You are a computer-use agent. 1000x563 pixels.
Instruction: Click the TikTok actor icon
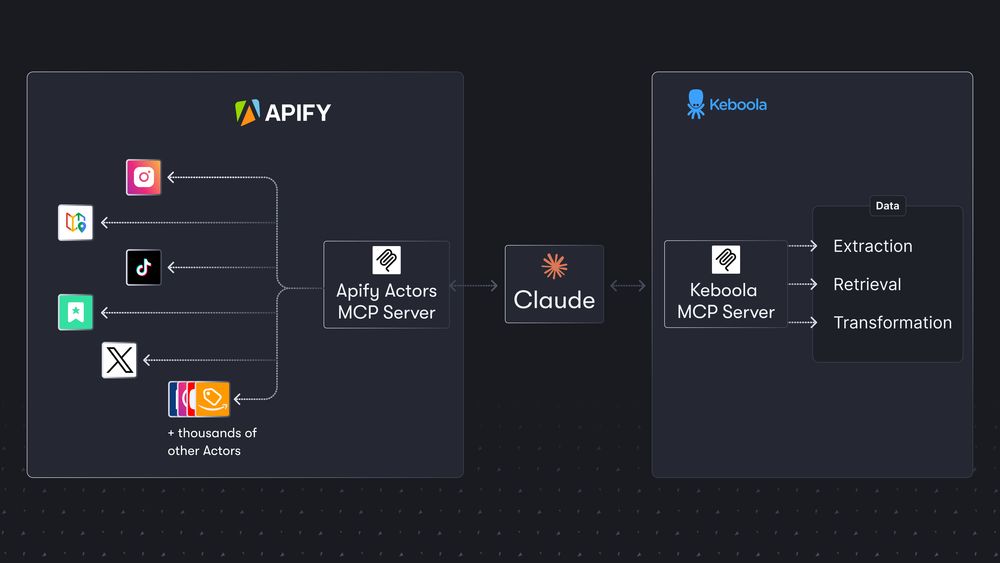click(x=143, y=267)
